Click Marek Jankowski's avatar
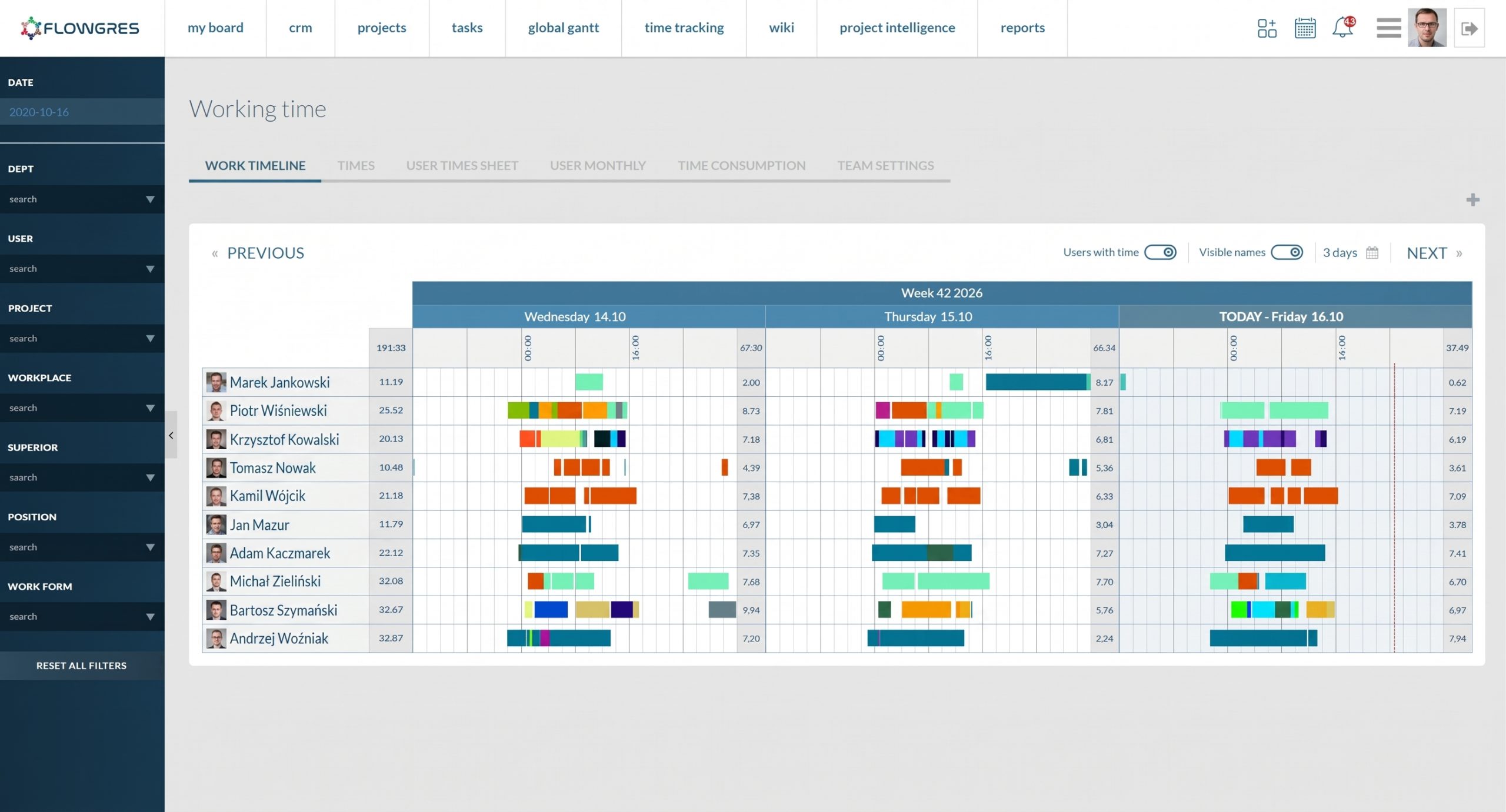The height and width of the screenshot is (812, 1506). click(x=216, y=382)
